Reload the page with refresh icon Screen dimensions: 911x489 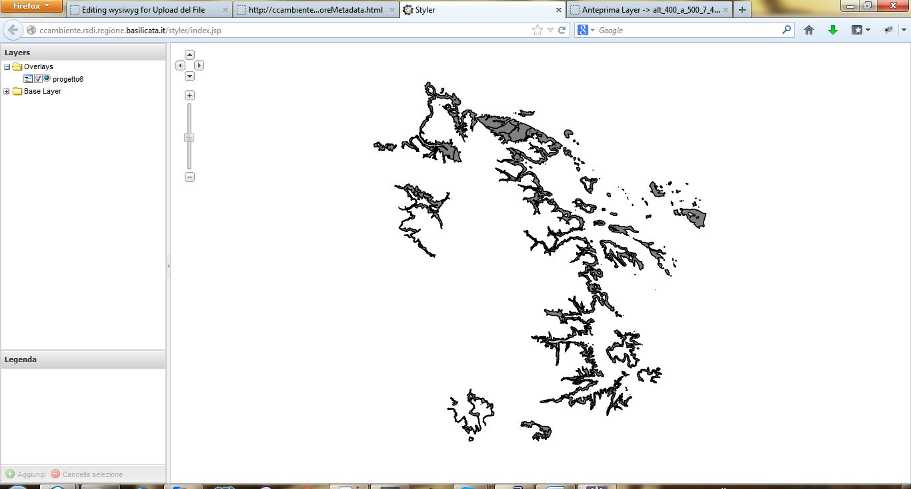click(x=562, y=30)
